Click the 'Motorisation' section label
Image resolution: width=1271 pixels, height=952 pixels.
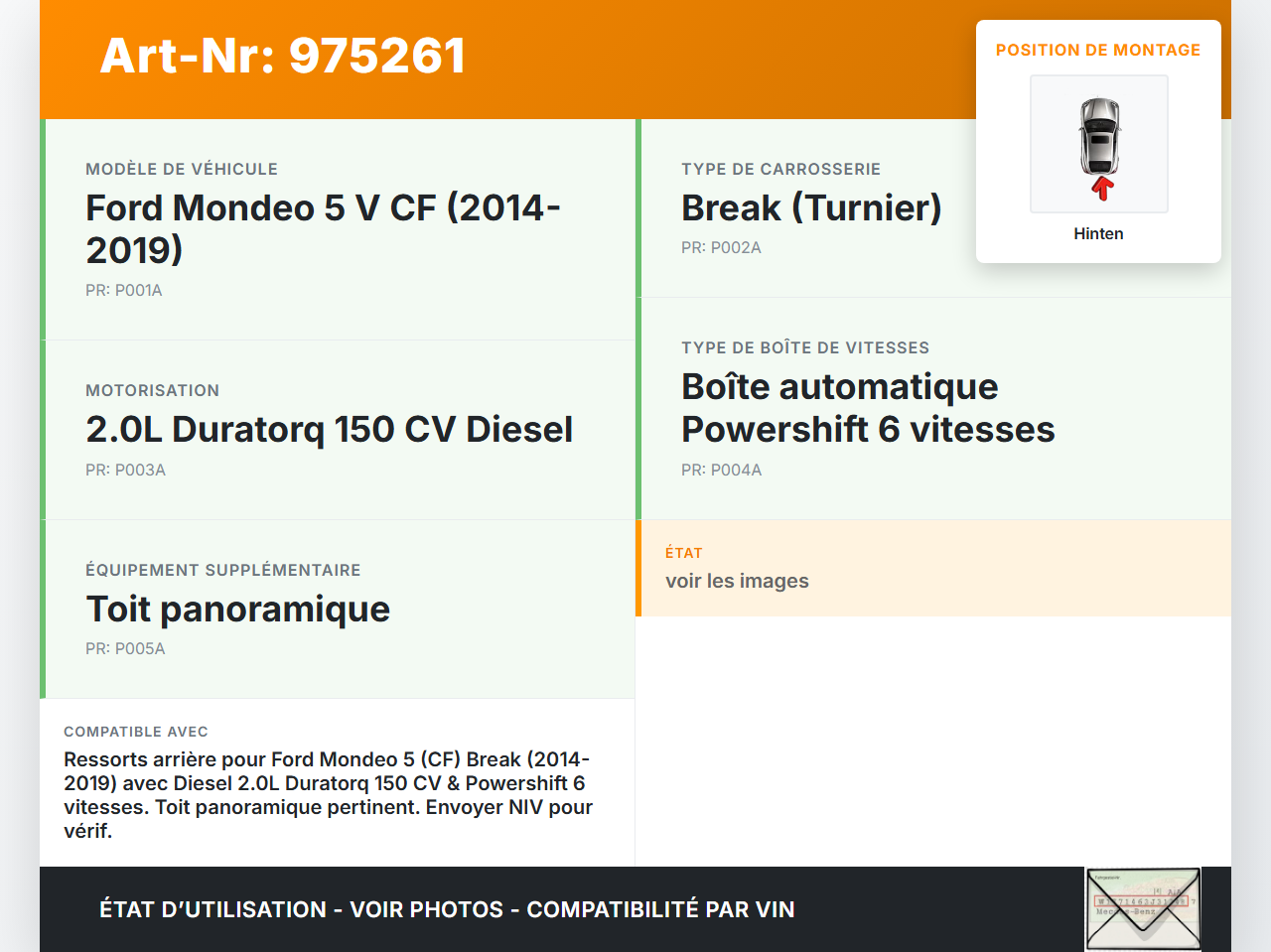152,391
